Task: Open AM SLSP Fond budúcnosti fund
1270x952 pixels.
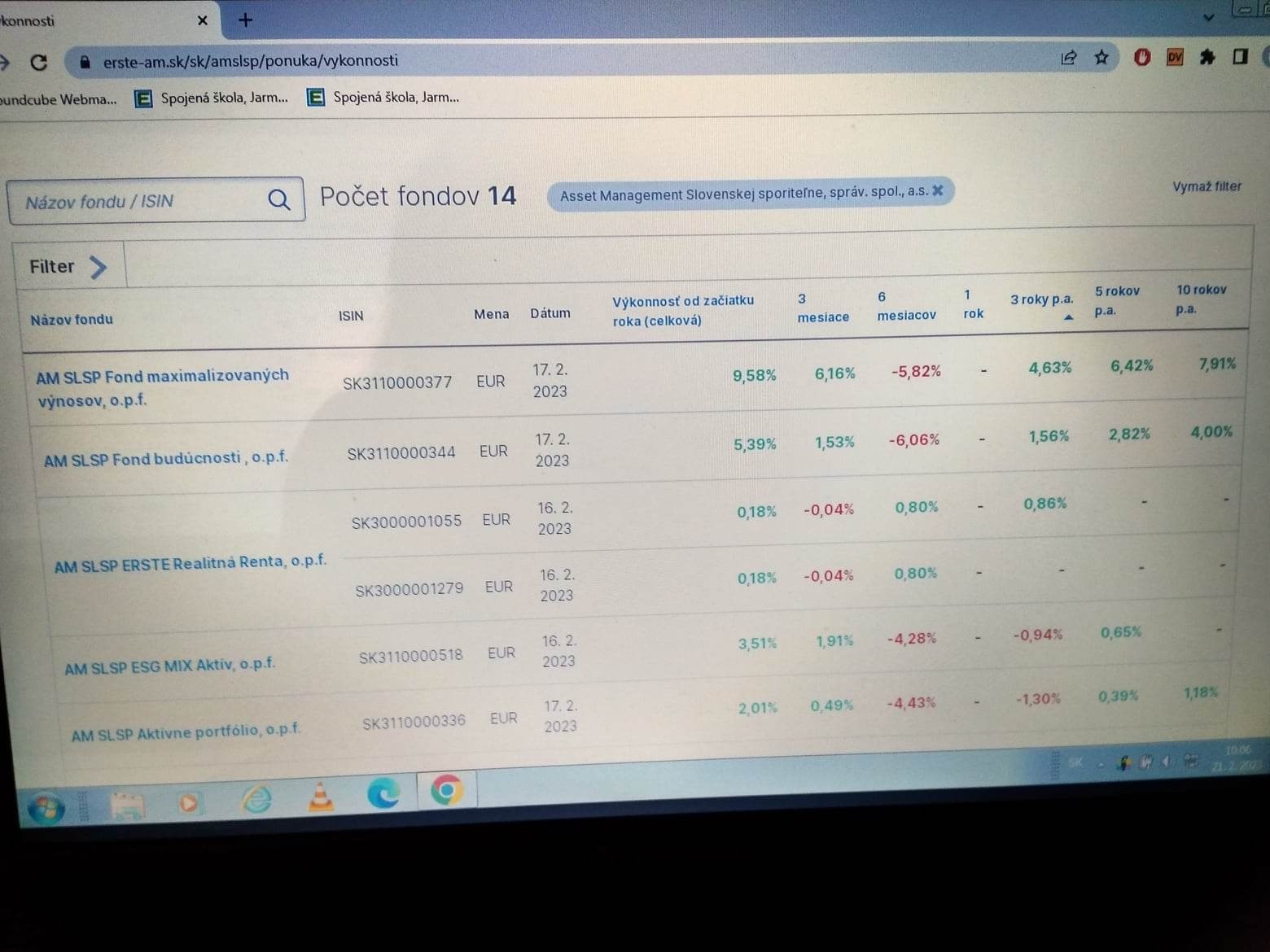Action: point(166,459)
